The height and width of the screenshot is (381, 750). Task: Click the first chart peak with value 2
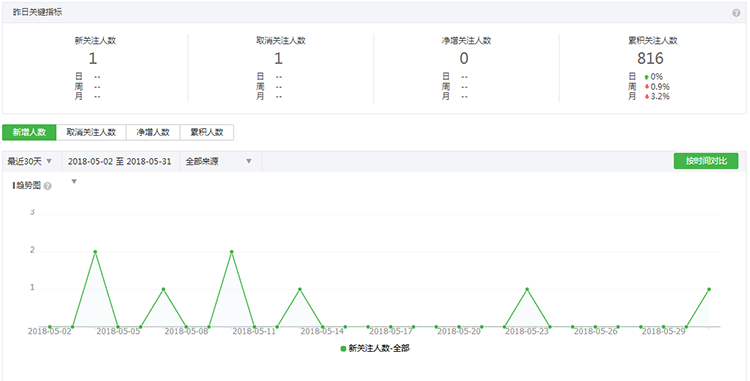coord(95,251)
